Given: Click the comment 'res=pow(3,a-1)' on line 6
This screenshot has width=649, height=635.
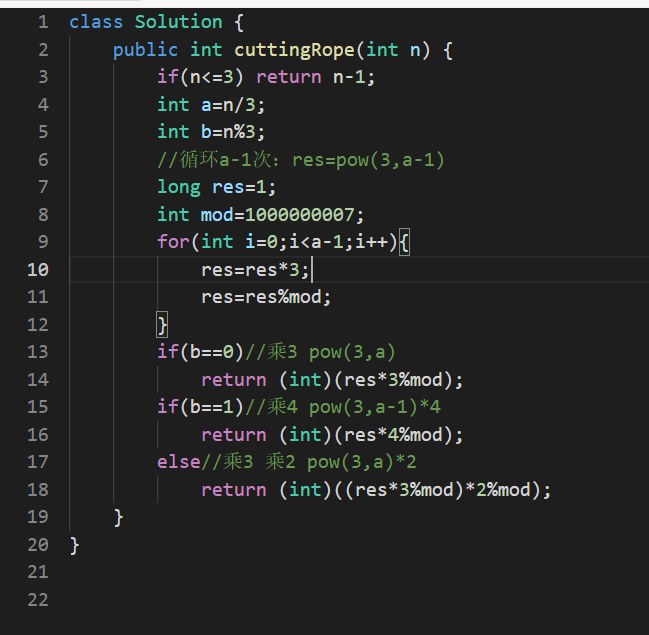Looking at the screenshot, I should (x=368, y=161).
